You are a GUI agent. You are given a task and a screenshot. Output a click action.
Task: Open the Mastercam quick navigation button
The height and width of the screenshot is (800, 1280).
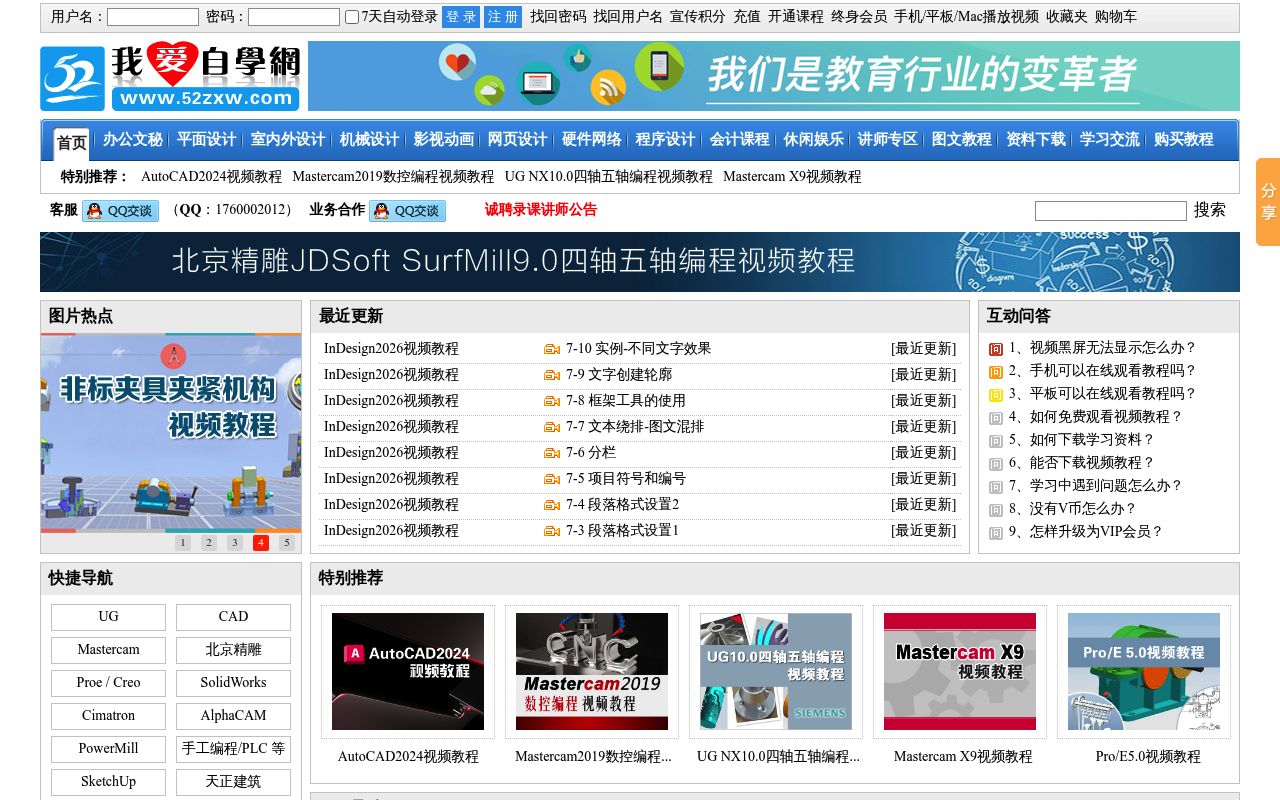pos(108,650)
